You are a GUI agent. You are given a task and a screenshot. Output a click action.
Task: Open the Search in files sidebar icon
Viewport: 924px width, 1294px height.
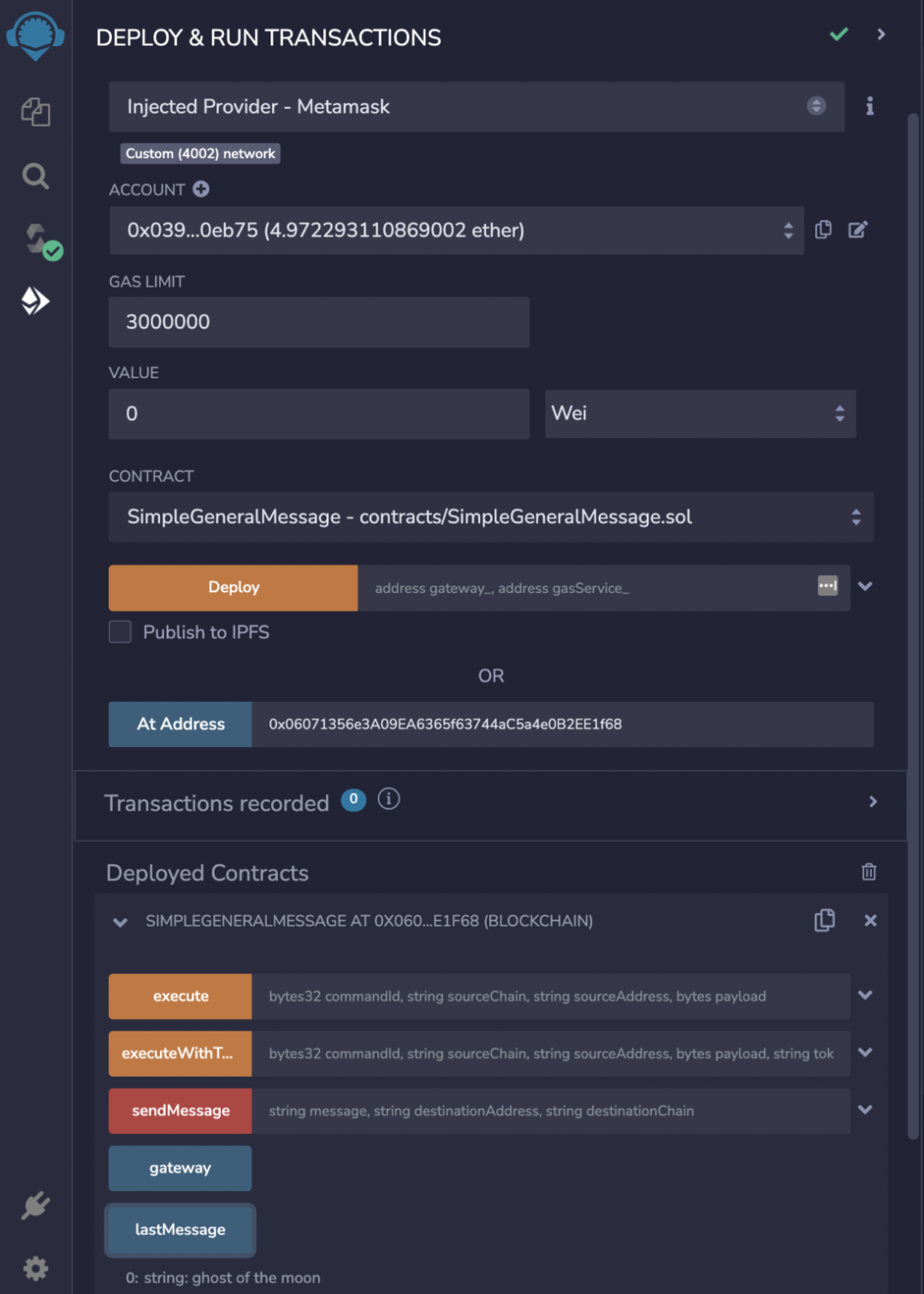[x=35, y=176]
